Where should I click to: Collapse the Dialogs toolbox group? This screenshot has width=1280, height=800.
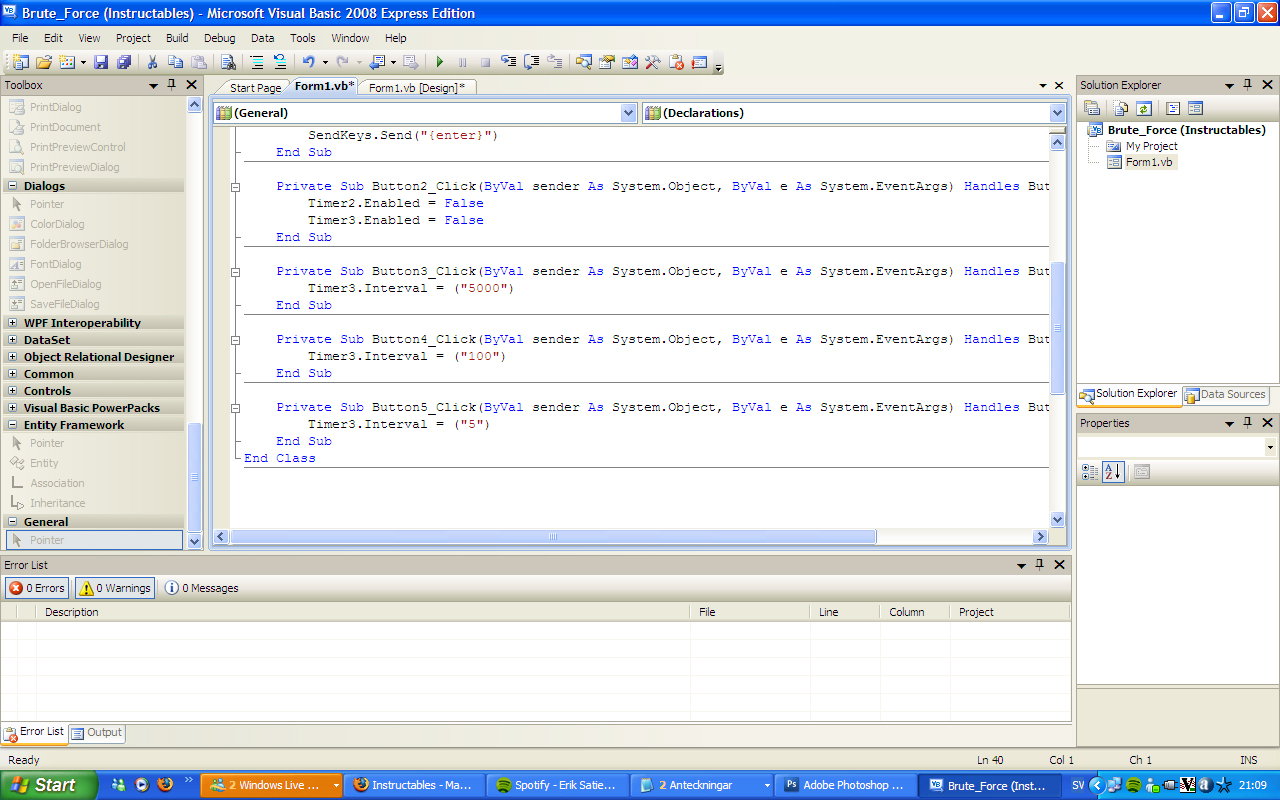13,186
